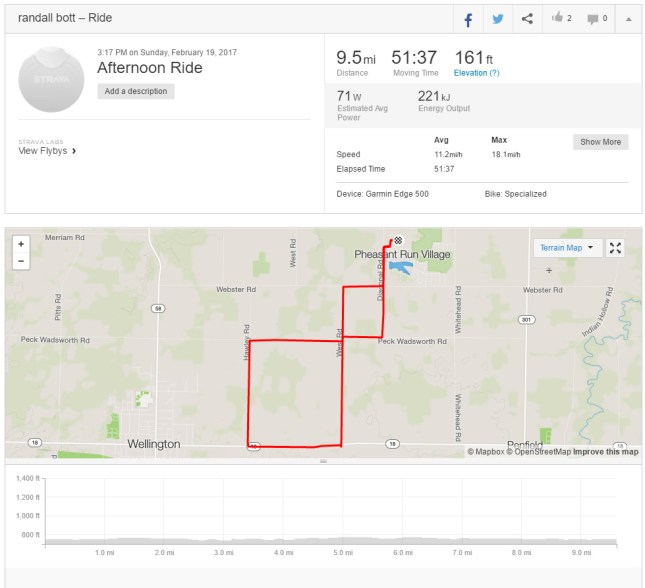
Task: Zoom in on the map
Action: pos(21,243)
